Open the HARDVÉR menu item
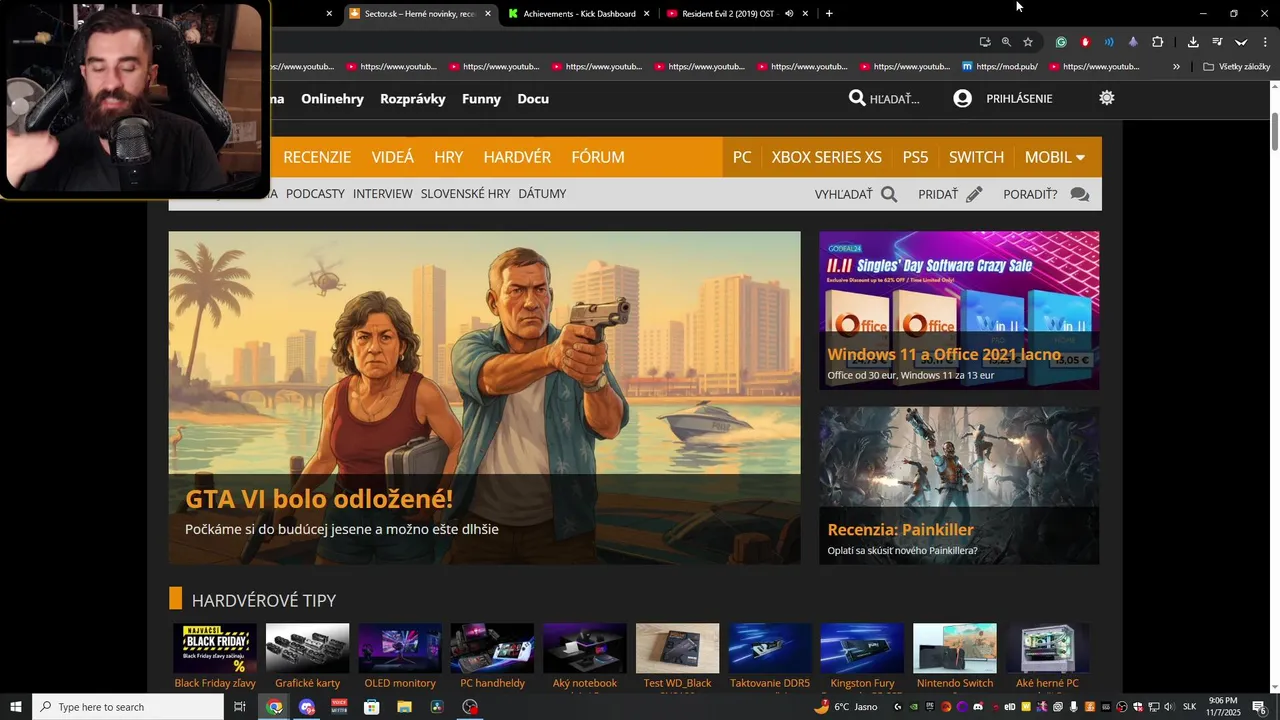The height and width of the screenshot is (720, 1280). [x=517, y=157]
